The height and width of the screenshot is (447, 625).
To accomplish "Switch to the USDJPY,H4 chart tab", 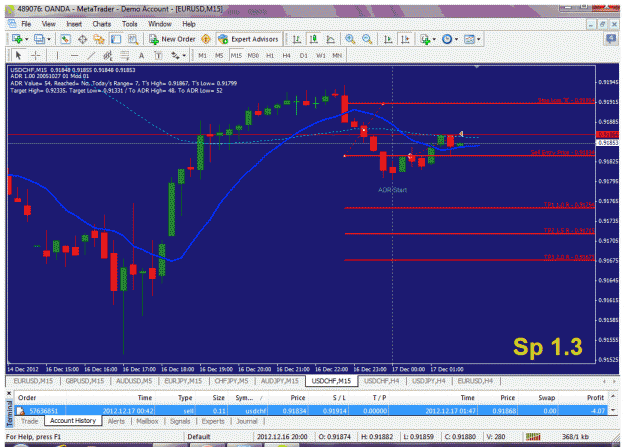I will pyautogui.click(x=428, y=381).
